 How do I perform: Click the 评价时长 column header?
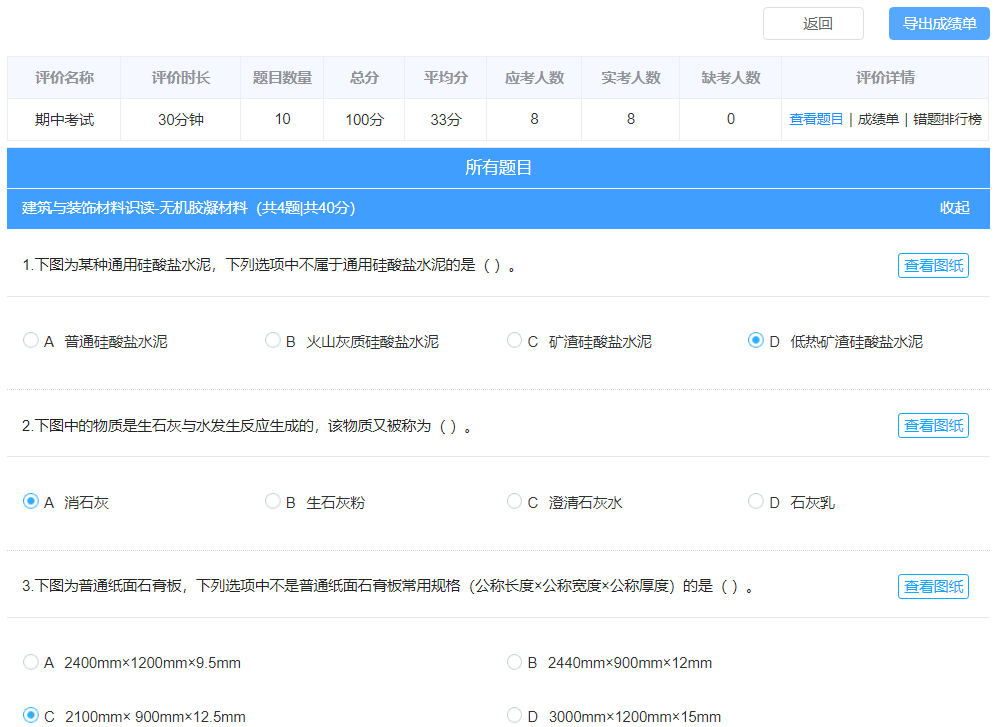pos(180,77)
